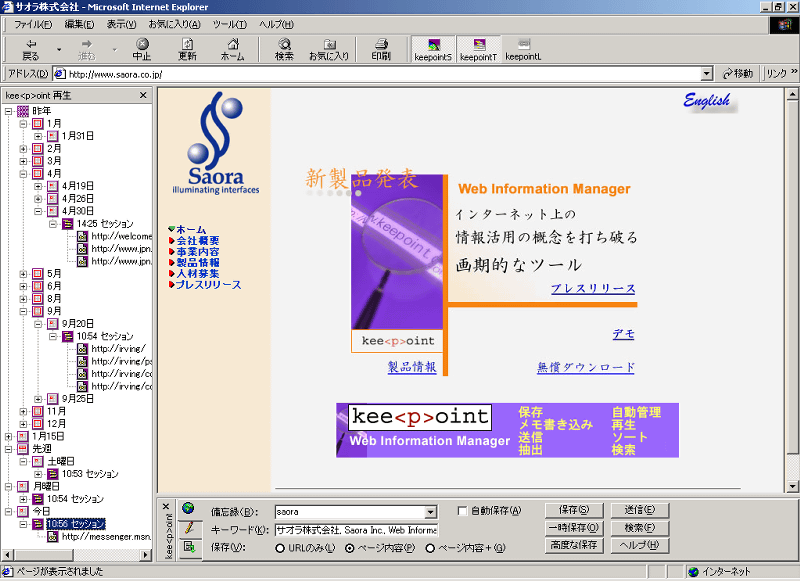Open the 編集(E) menu
The height and width of the screenshot is (581, 800).
79,24
